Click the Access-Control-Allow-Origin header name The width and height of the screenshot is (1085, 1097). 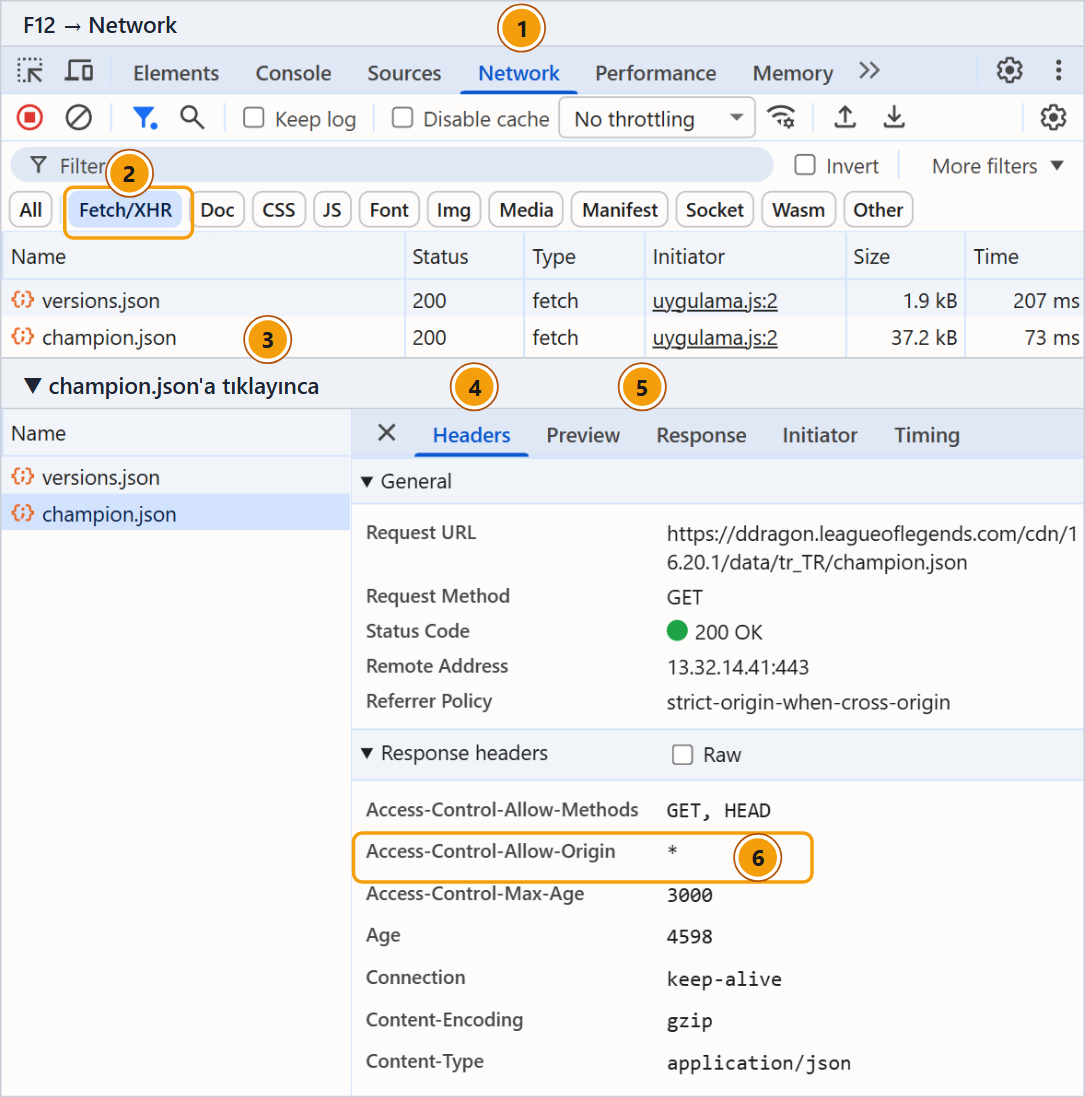490,851
